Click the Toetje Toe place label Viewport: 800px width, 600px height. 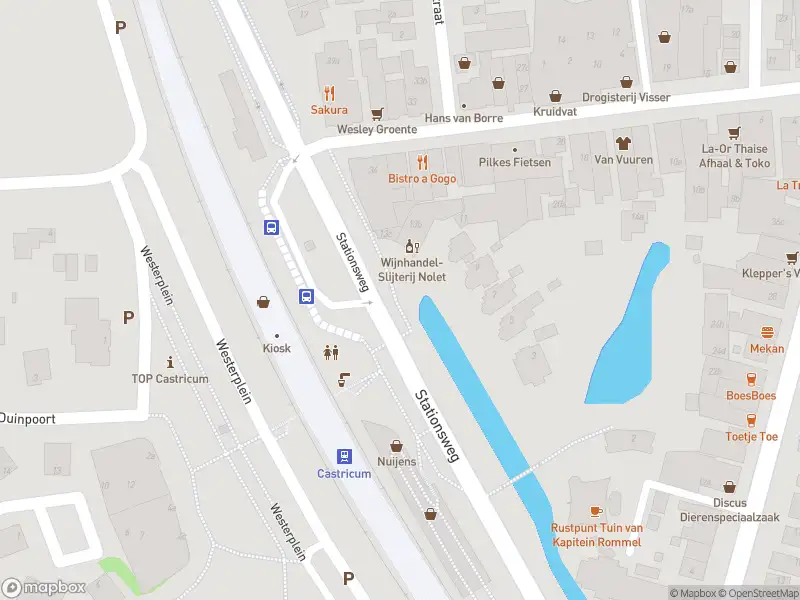752,436
